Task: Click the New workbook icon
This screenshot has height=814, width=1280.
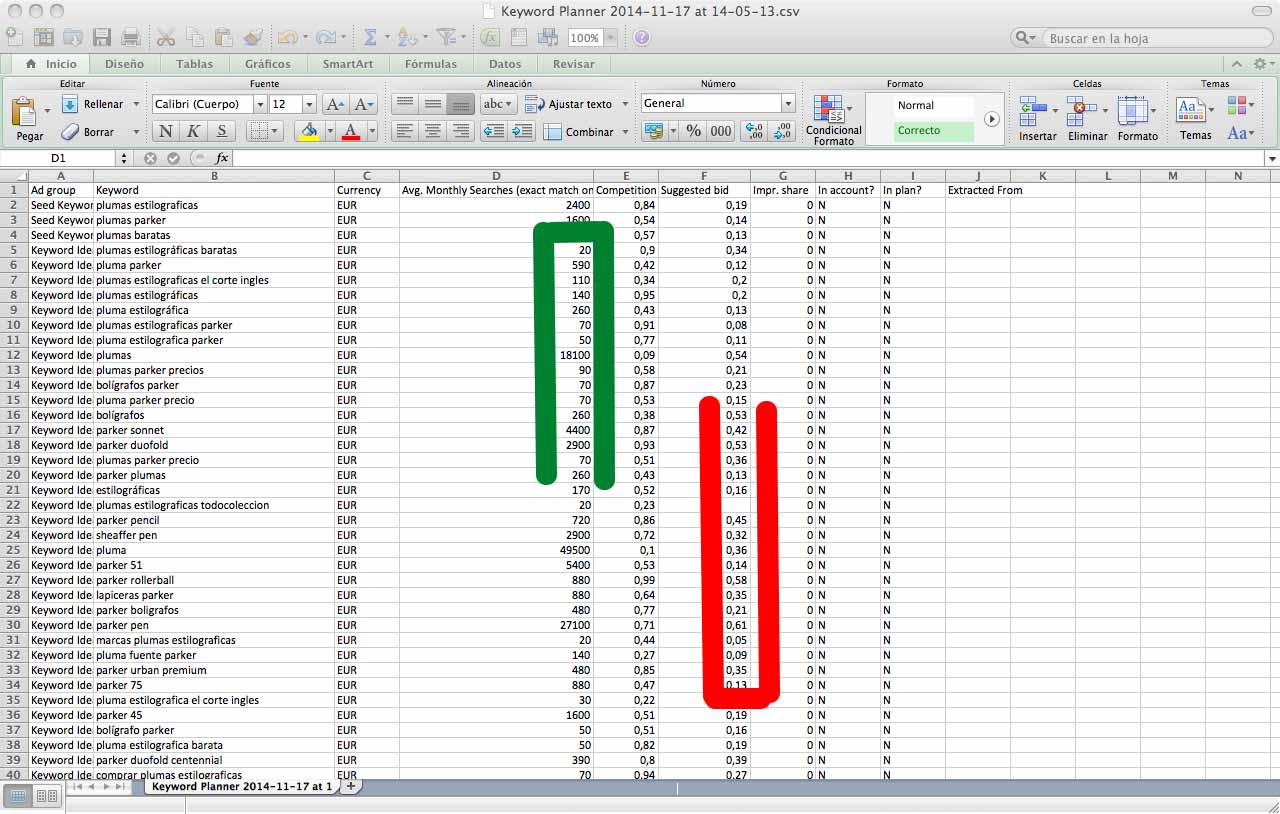Action: 14,38
